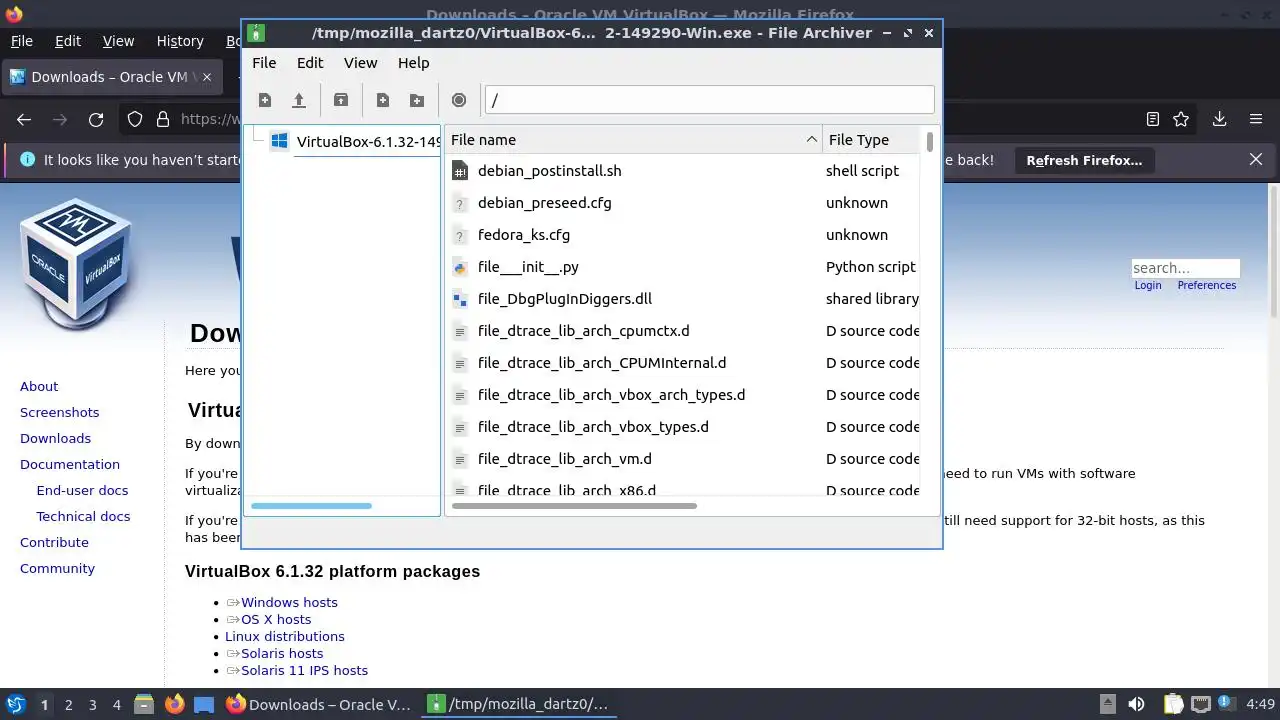Viewport: 1280px width, 720px height.
Task: Open Firefox hamburger application menu
Action: [x=1256, y=119]
